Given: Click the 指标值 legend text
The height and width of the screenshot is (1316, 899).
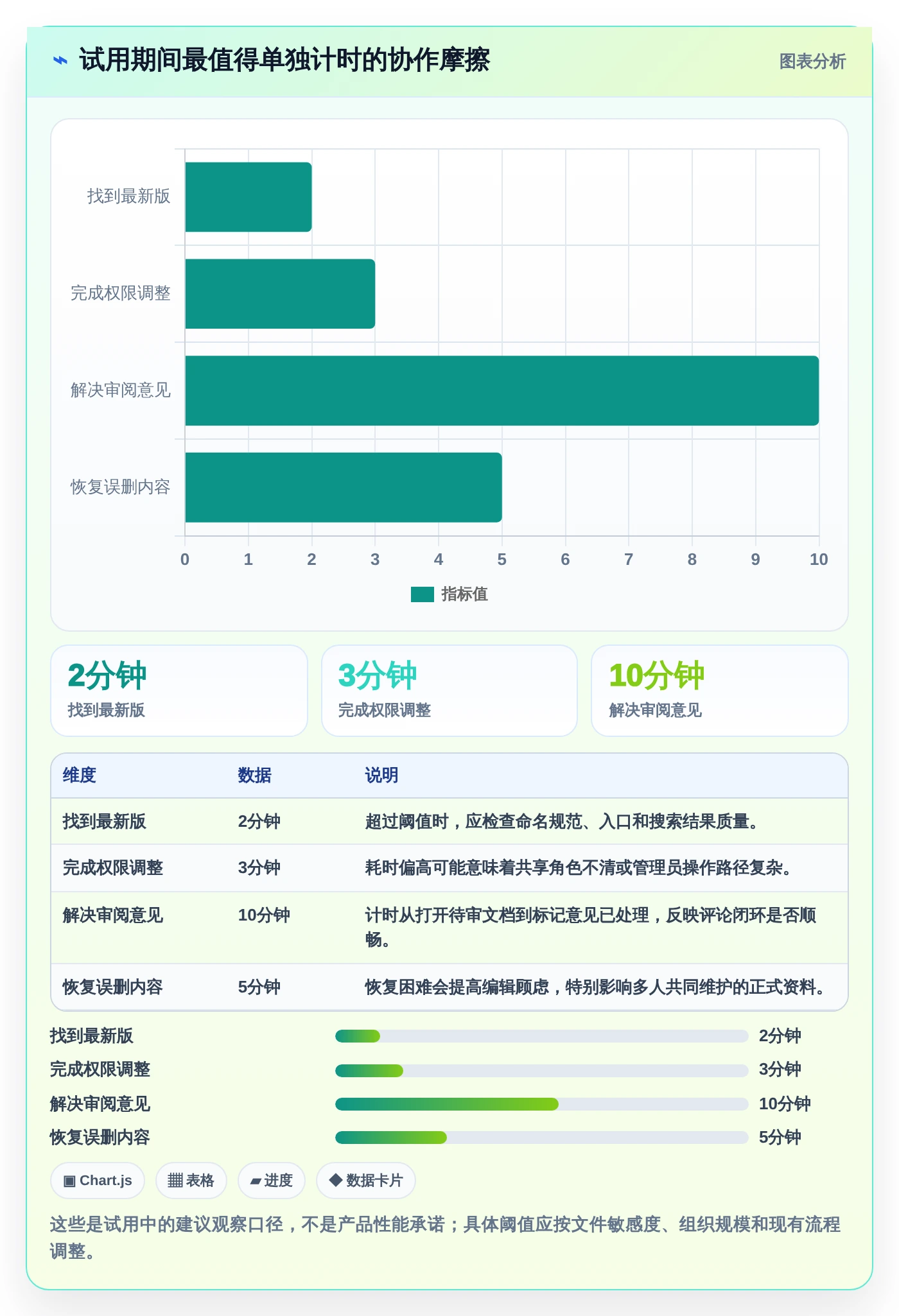Looking at the screenshot, I should (464, 594).
